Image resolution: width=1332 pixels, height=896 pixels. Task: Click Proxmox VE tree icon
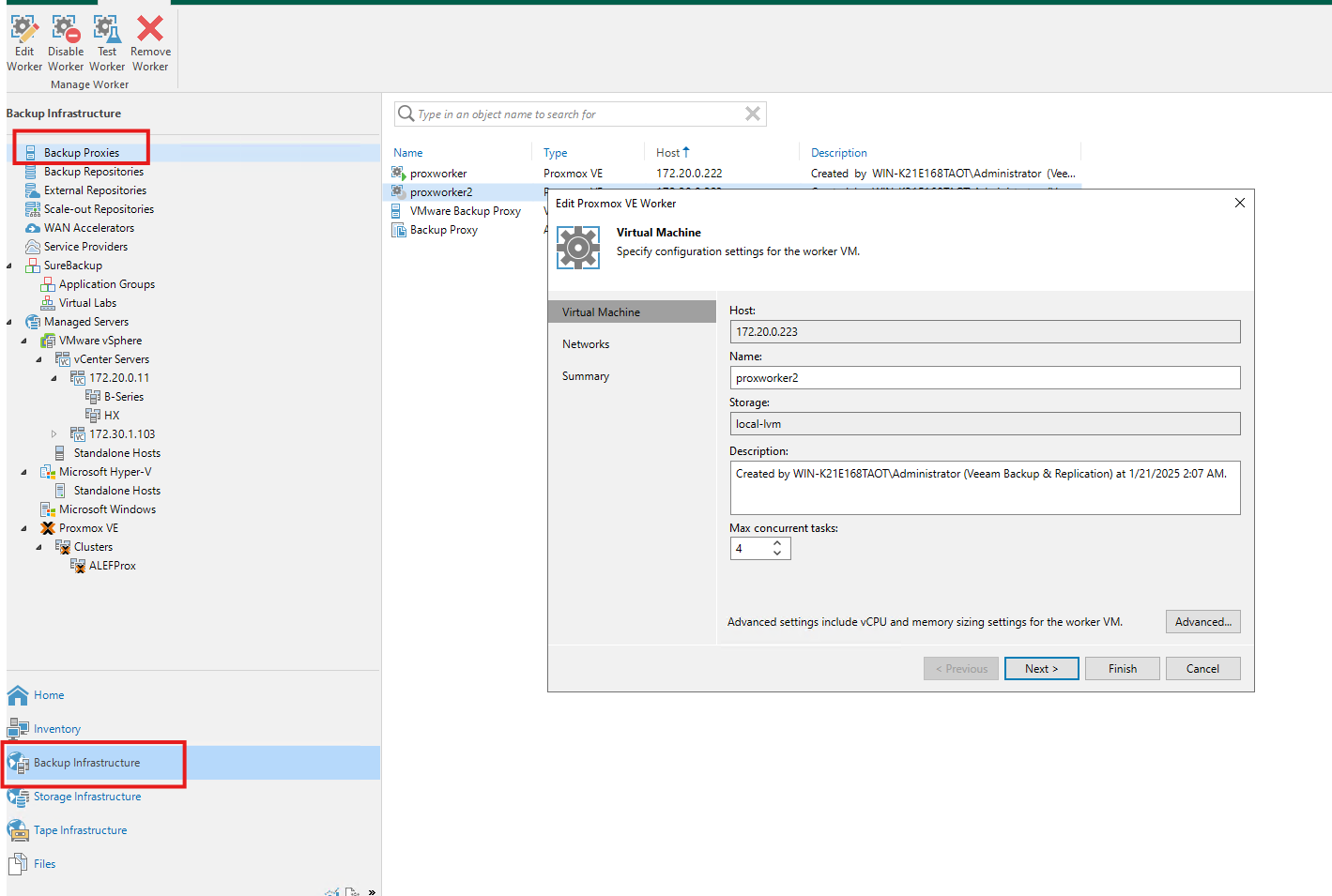pos(47,528)
